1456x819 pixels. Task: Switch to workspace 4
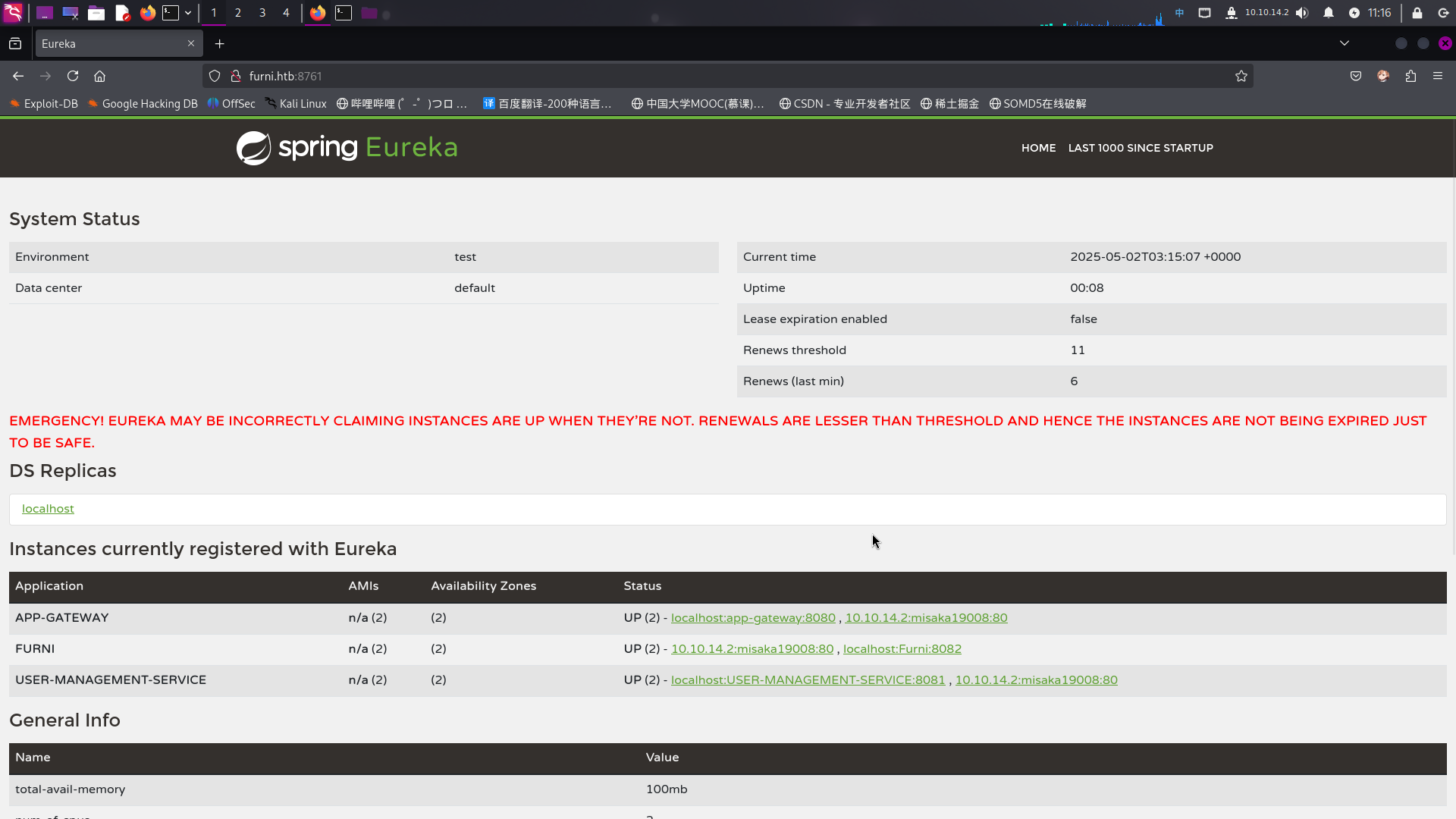(286, 13)
